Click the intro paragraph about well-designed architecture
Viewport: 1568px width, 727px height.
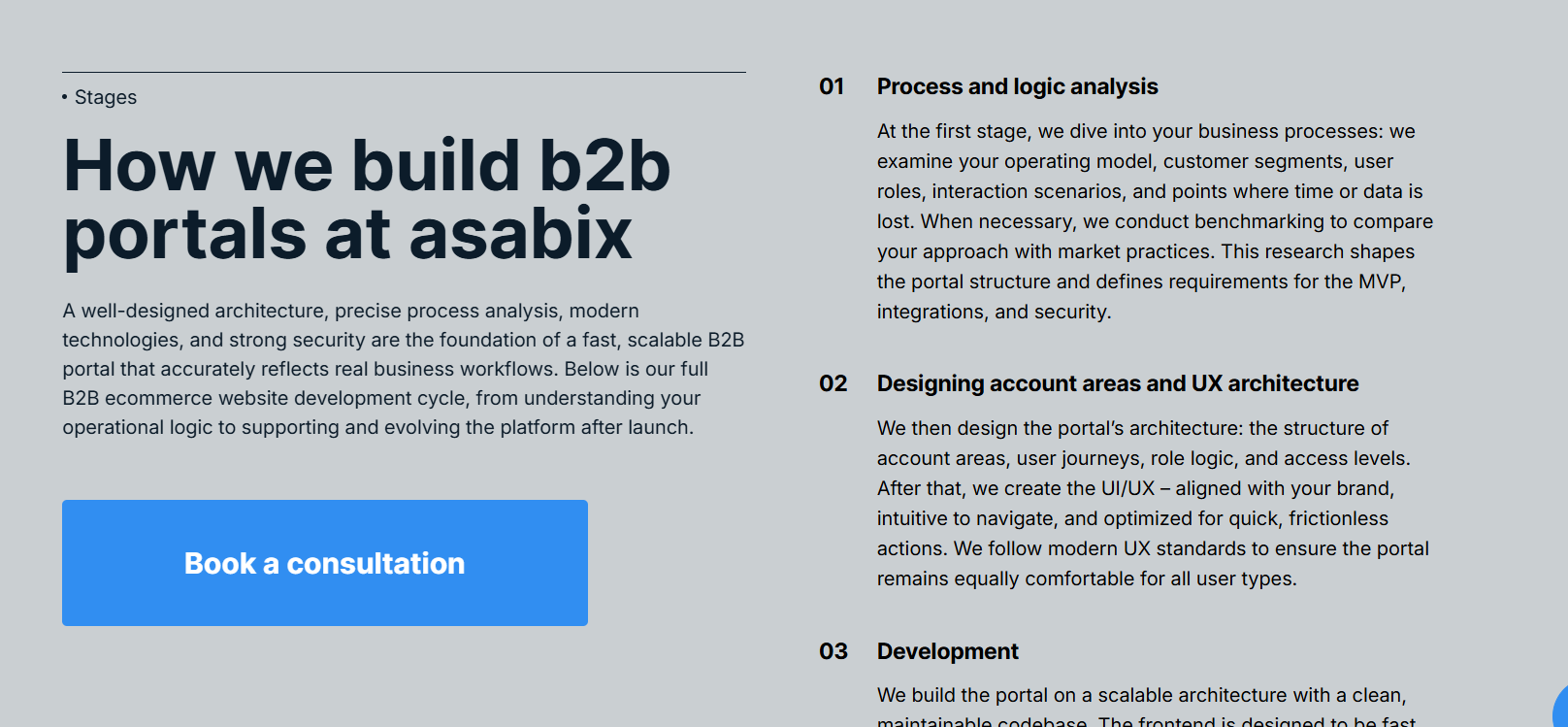(403, 369)
